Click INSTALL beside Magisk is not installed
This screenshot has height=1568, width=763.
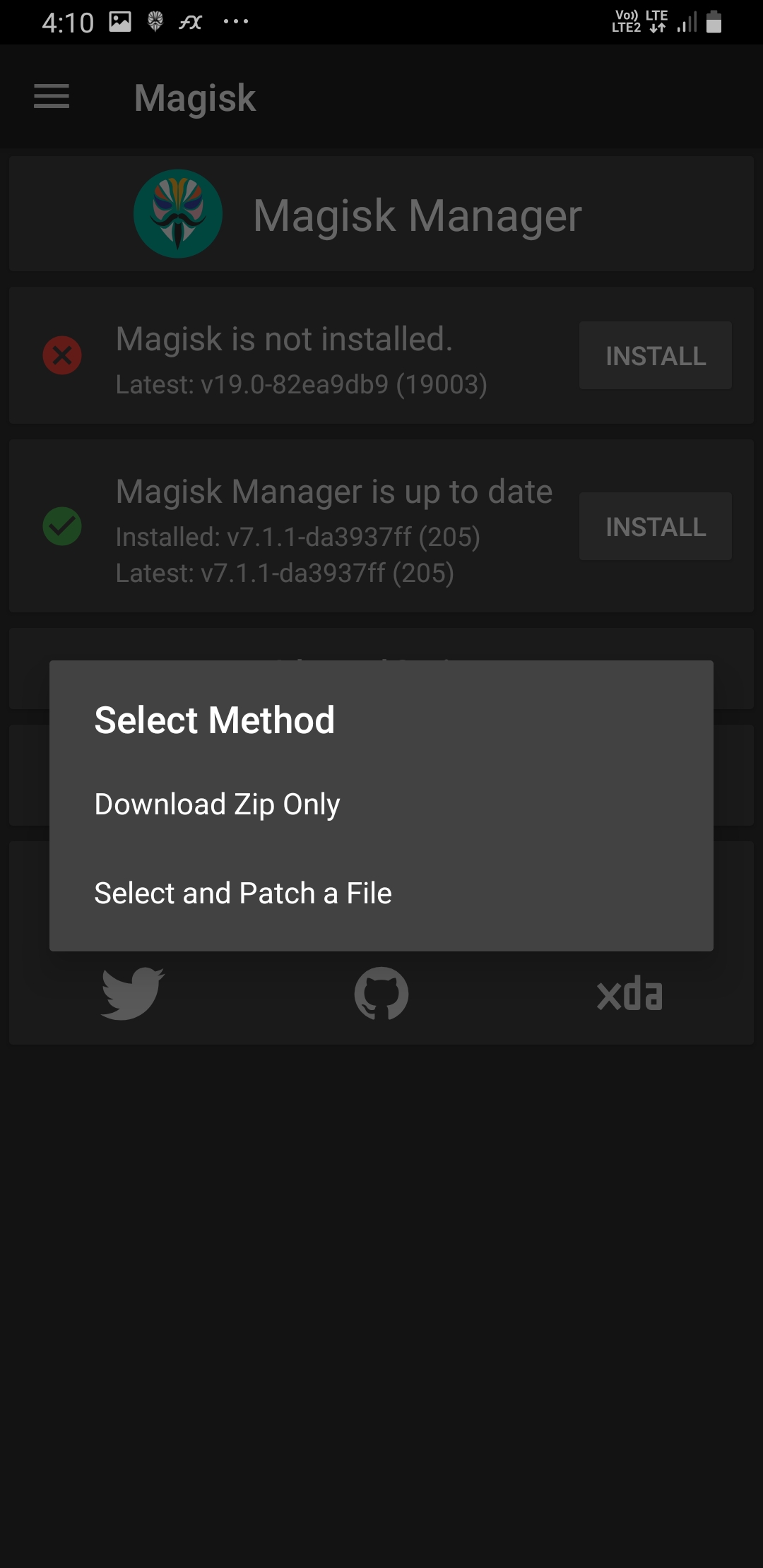(656, 355)
